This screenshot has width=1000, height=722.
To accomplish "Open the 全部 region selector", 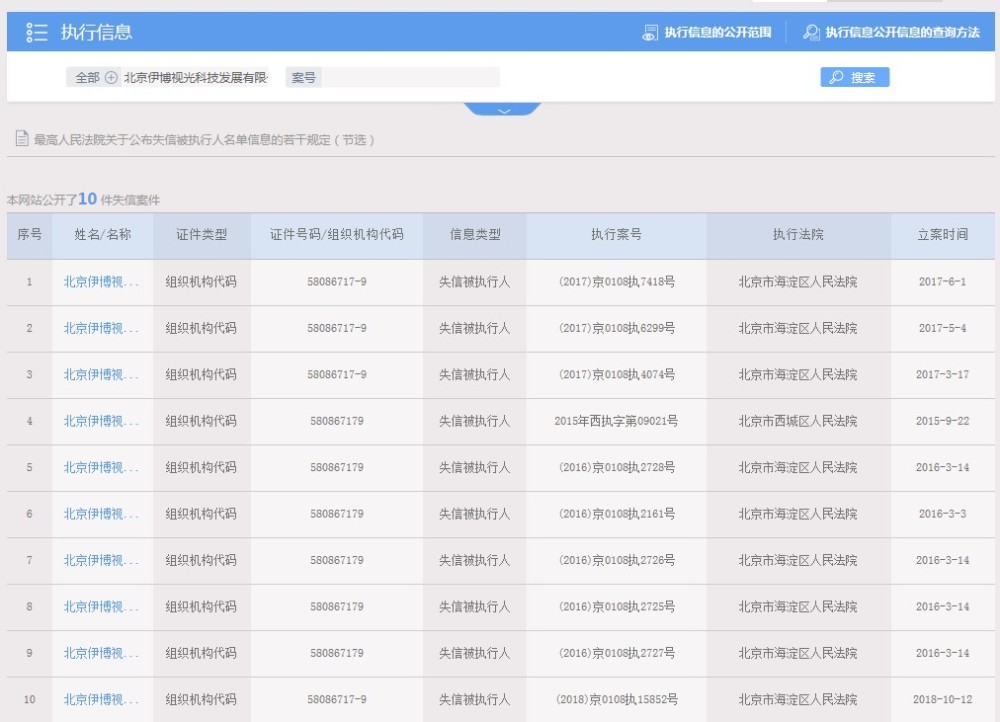I will coord(87,78).
